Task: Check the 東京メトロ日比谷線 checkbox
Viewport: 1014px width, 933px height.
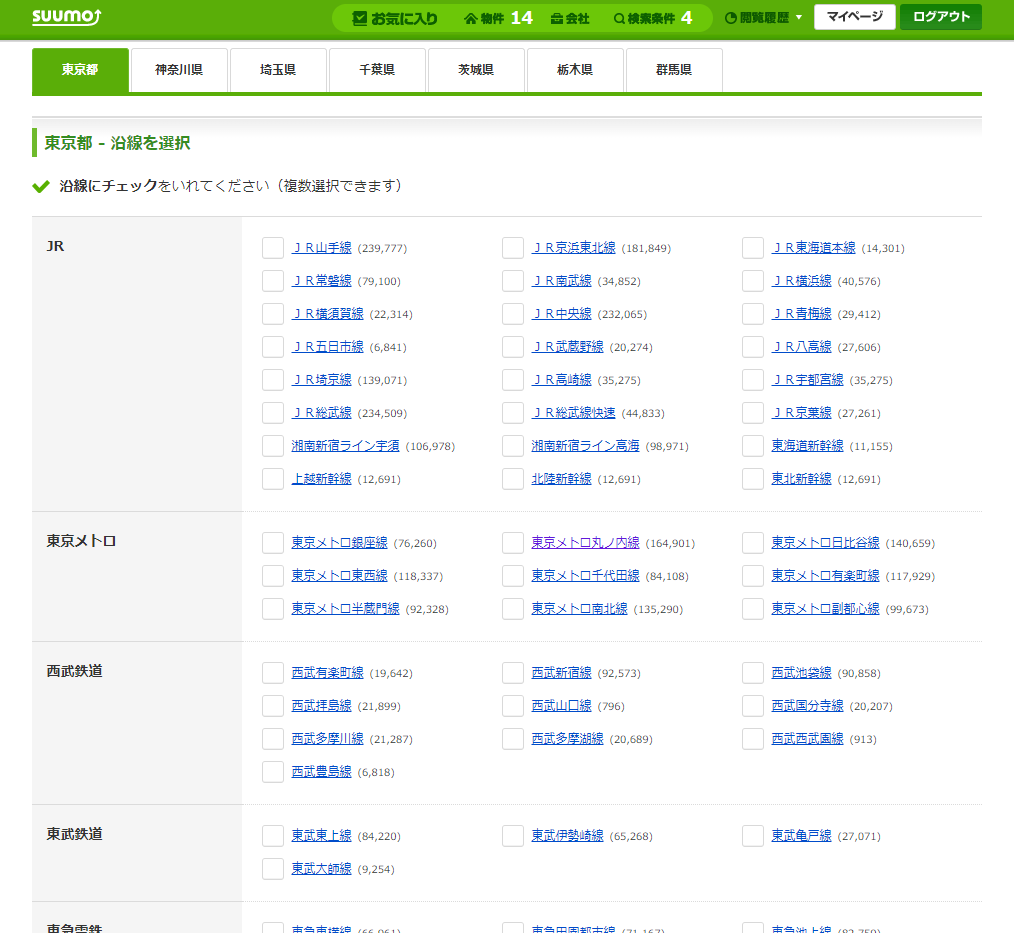Action: click(x=753, y=542)
